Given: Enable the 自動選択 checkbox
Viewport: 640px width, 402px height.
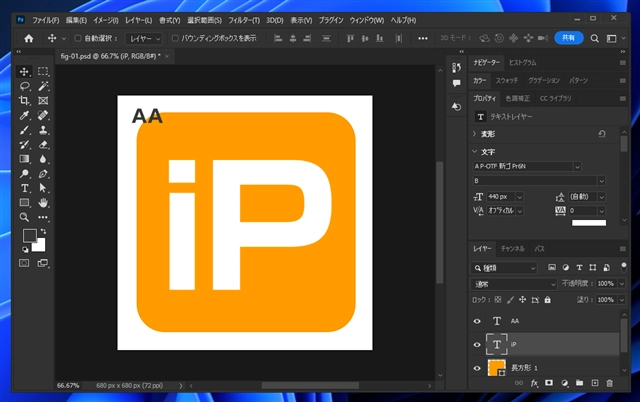Looking at the screenshot, I should tap(80, 38).
